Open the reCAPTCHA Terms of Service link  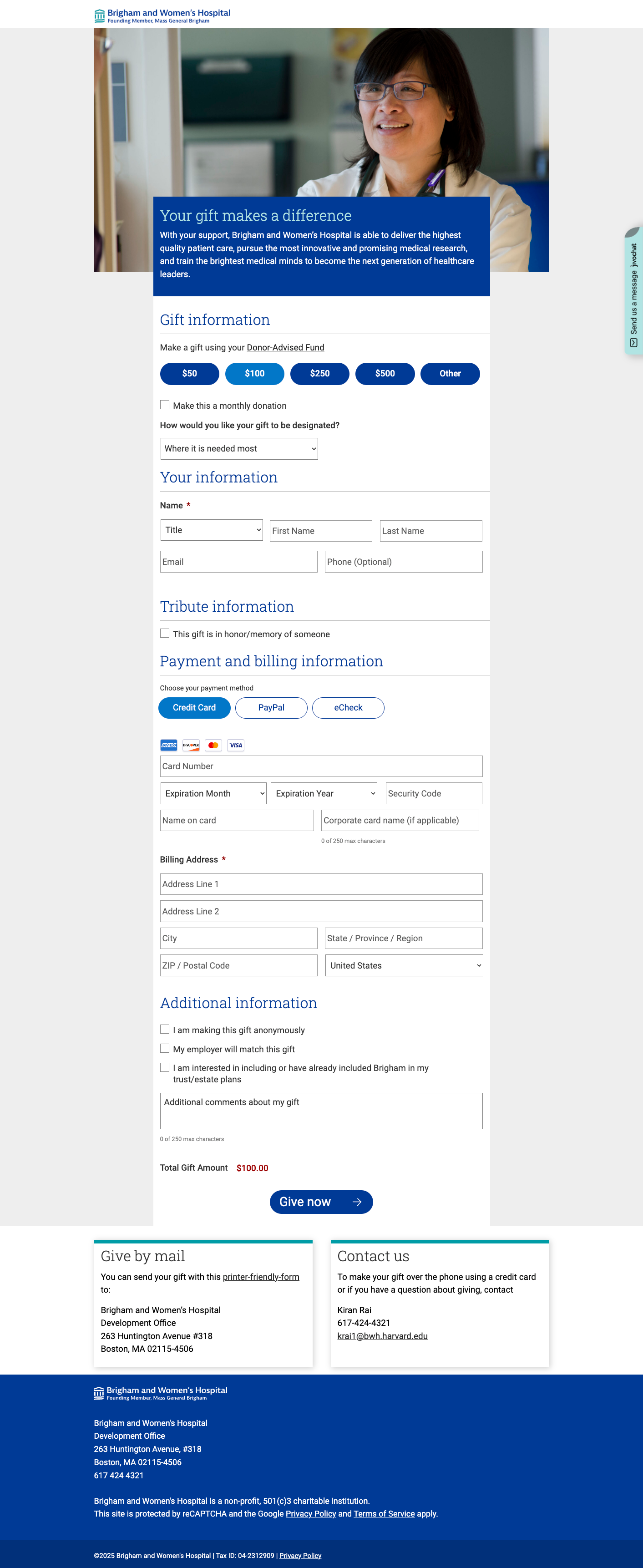(385, 1513)
